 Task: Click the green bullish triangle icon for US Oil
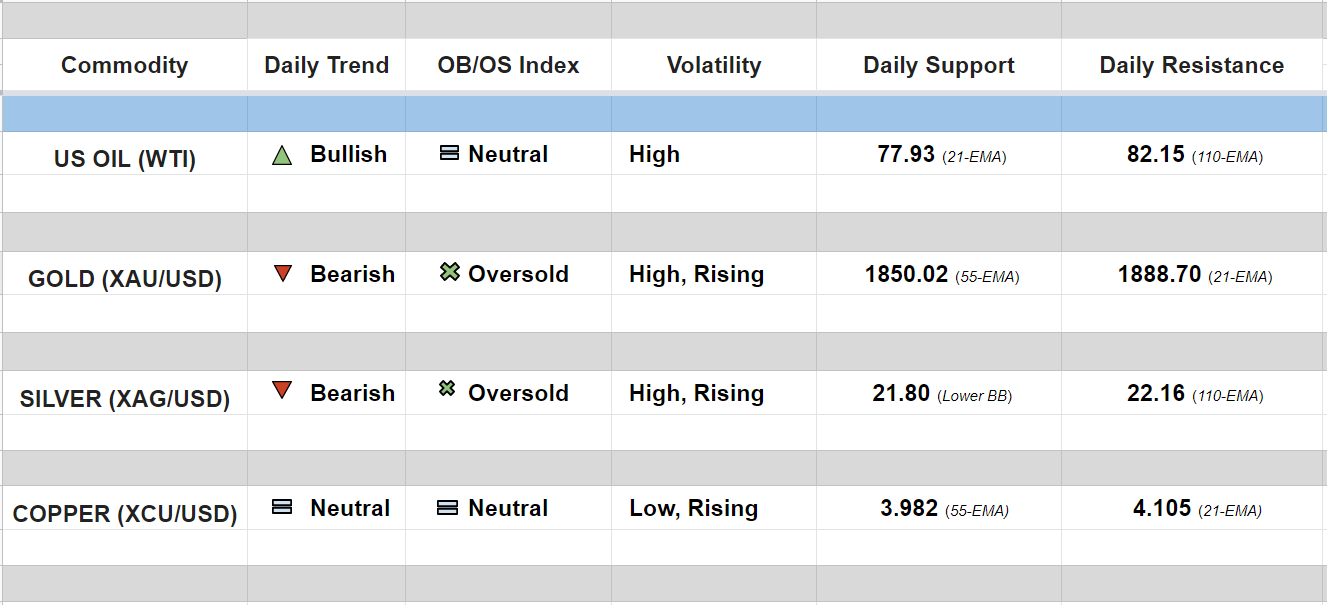point(282,155)
